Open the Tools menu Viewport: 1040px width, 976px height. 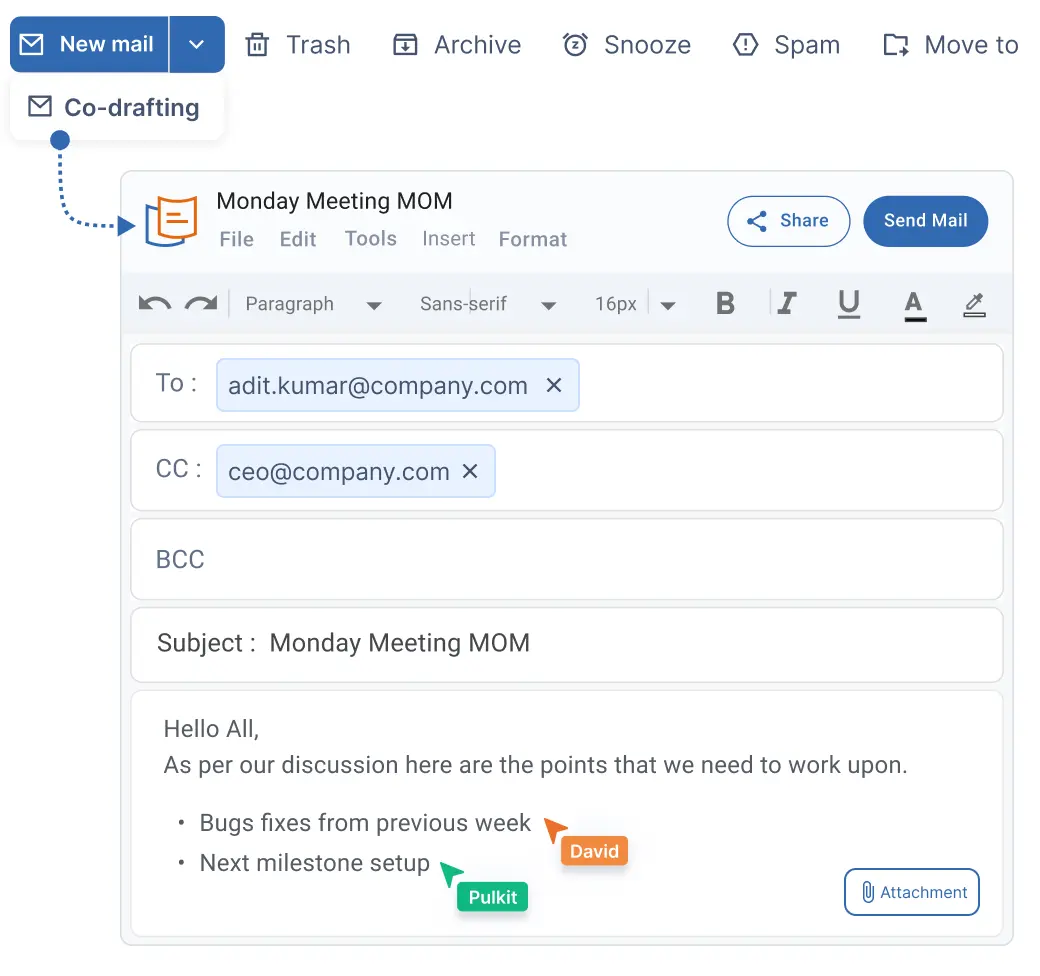371,239
